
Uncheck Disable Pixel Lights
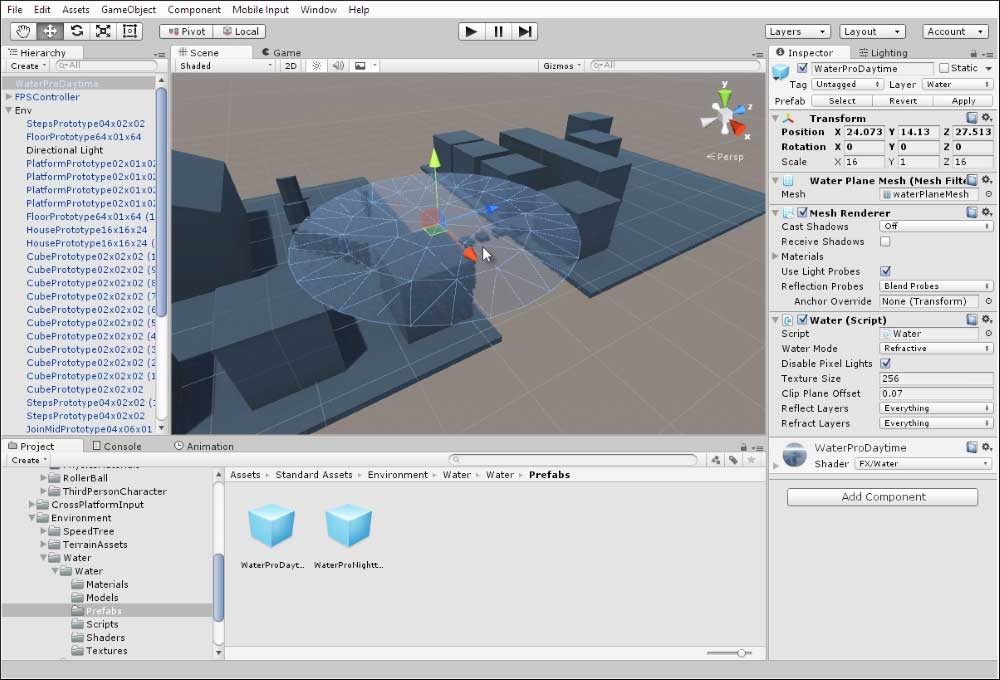(885, 363)
